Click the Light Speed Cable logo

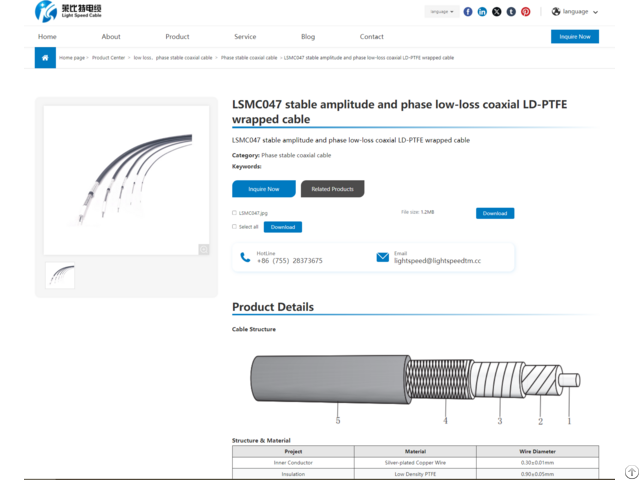coord(68,11)
